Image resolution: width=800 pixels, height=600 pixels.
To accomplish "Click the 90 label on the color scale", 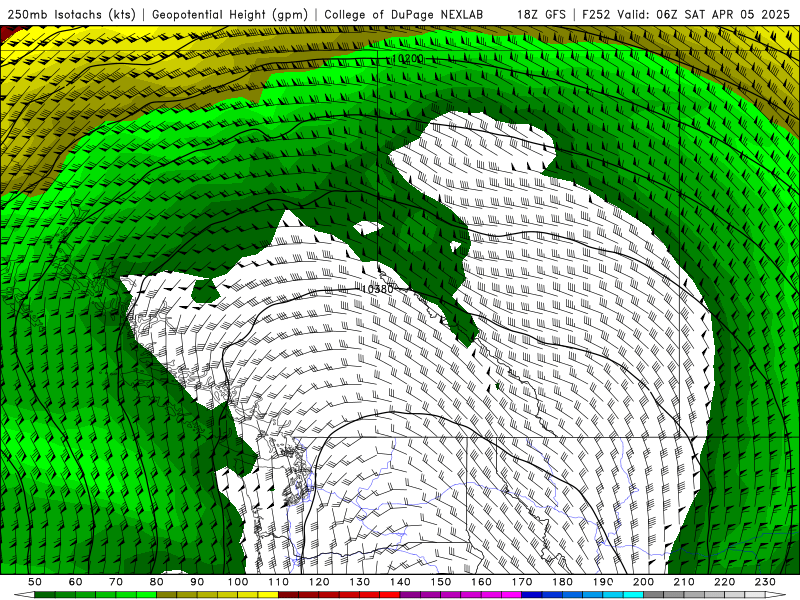I will tap(197, 582).
